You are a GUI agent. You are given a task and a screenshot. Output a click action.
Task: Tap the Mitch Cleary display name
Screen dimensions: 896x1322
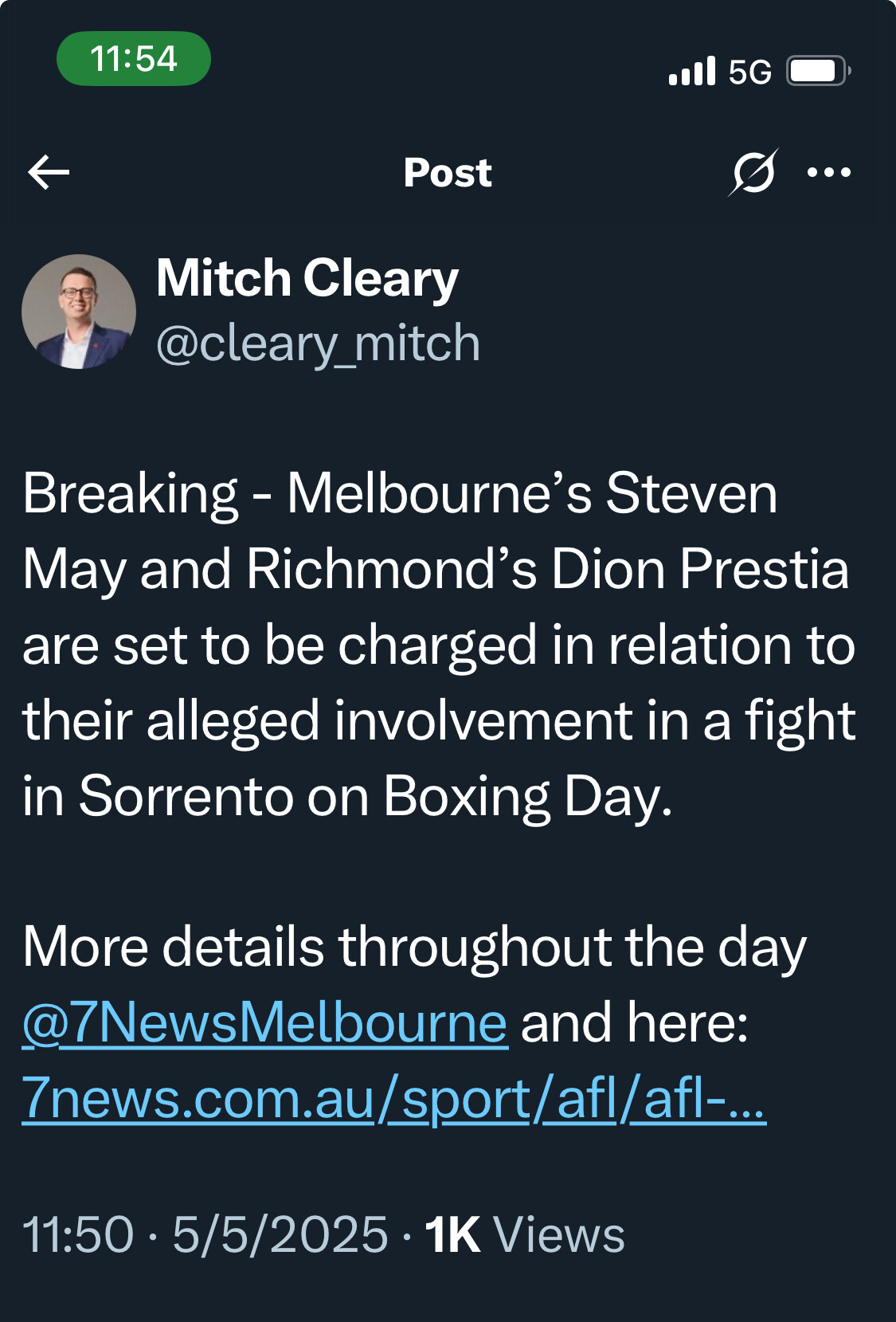pos(307,278)
